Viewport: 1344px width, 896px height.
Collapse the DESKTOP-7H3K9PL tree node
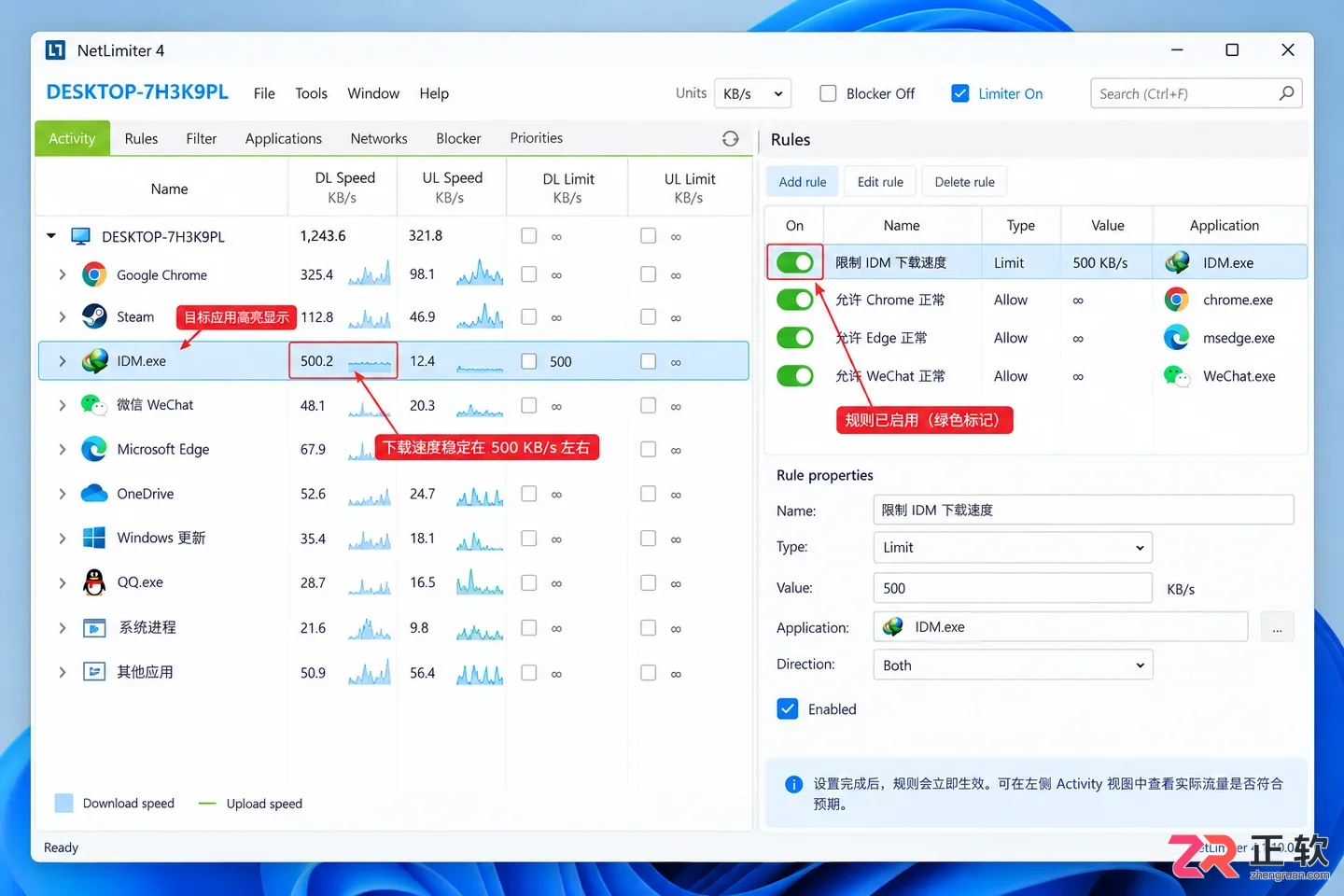(x=51, y=236)
